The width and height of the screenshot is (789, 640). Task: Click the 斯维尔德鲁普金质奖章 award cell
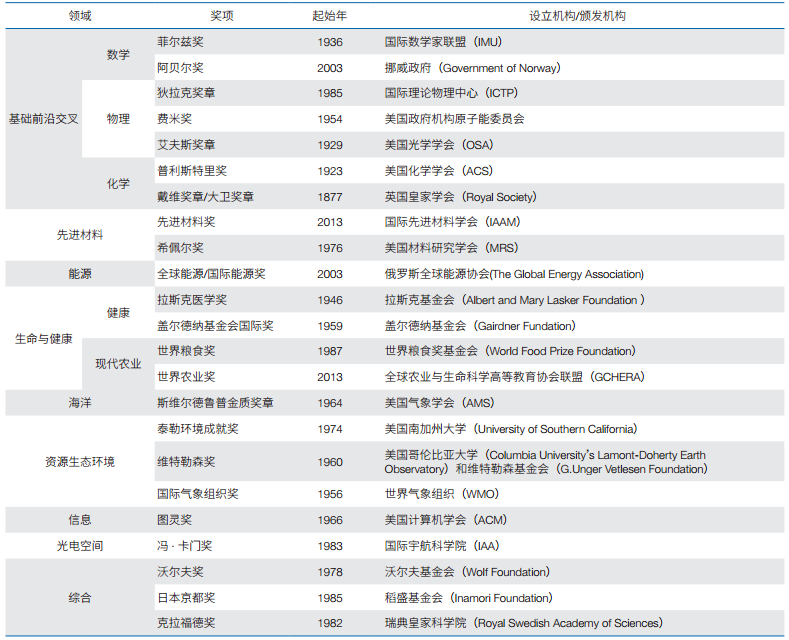point(215,403)
